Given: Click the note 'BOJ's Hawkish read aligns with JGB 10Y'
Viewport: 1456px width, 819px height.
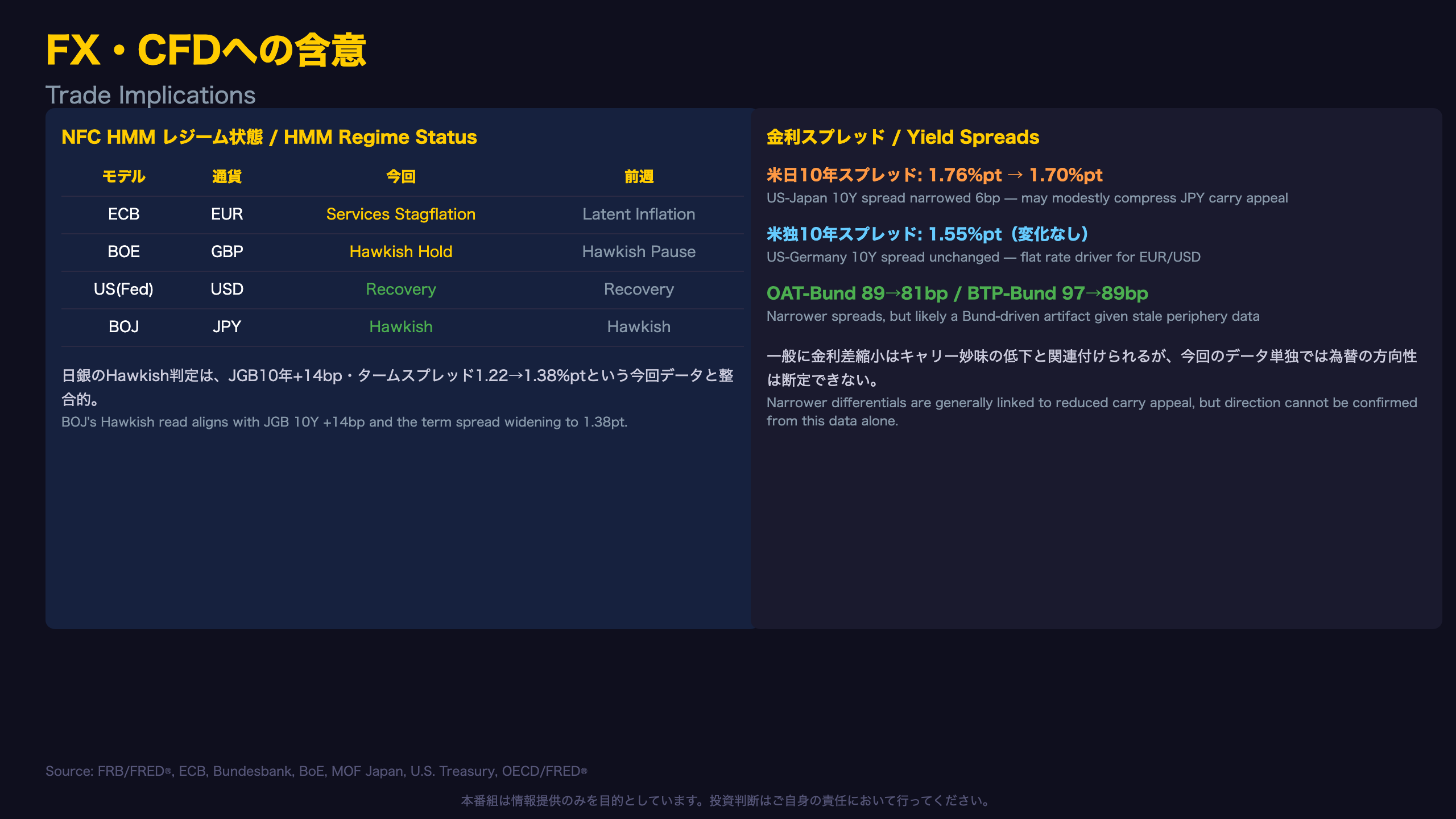Looking at the screenshot, I should click(344, 422).
